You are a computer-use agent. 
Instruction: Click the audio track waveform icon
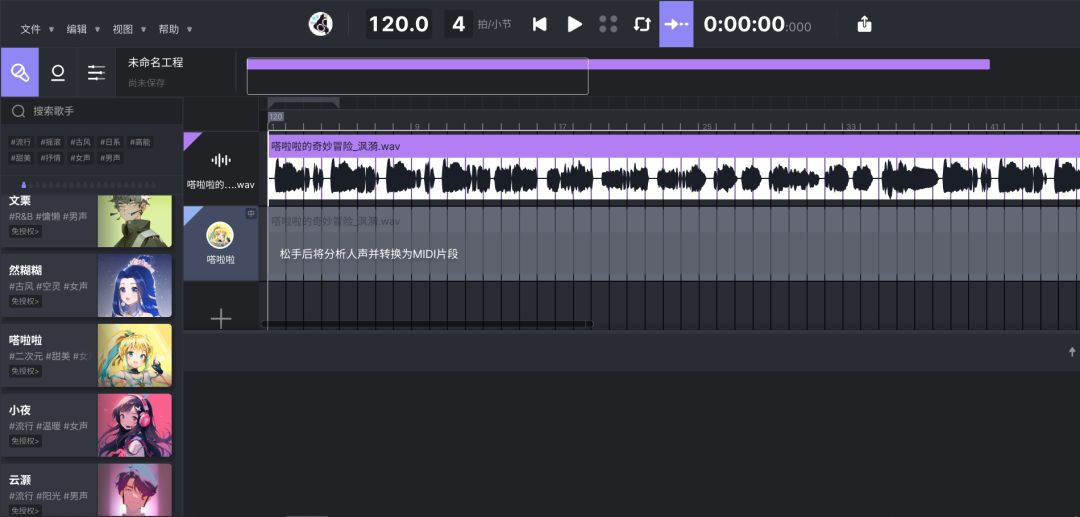point(220,160)
